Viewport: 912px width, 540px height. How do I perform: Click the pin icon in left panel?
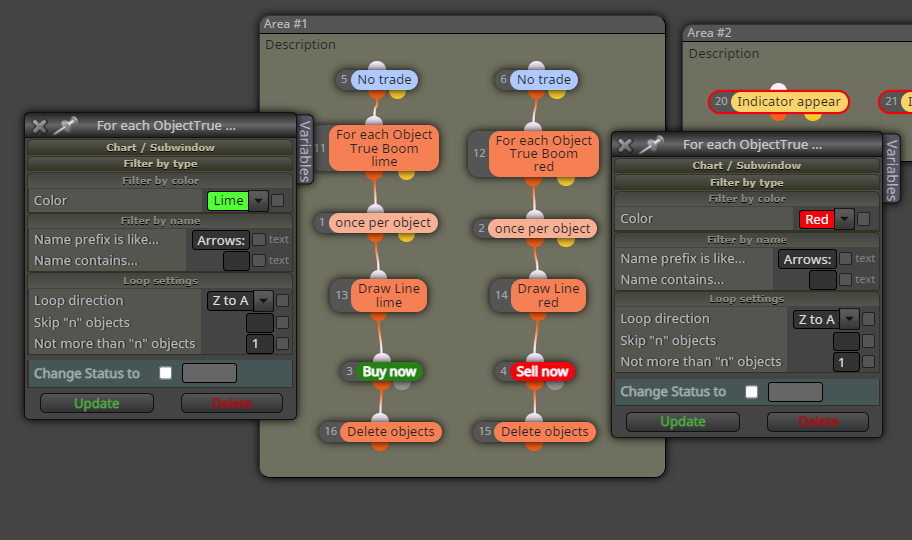coord(65,125)
